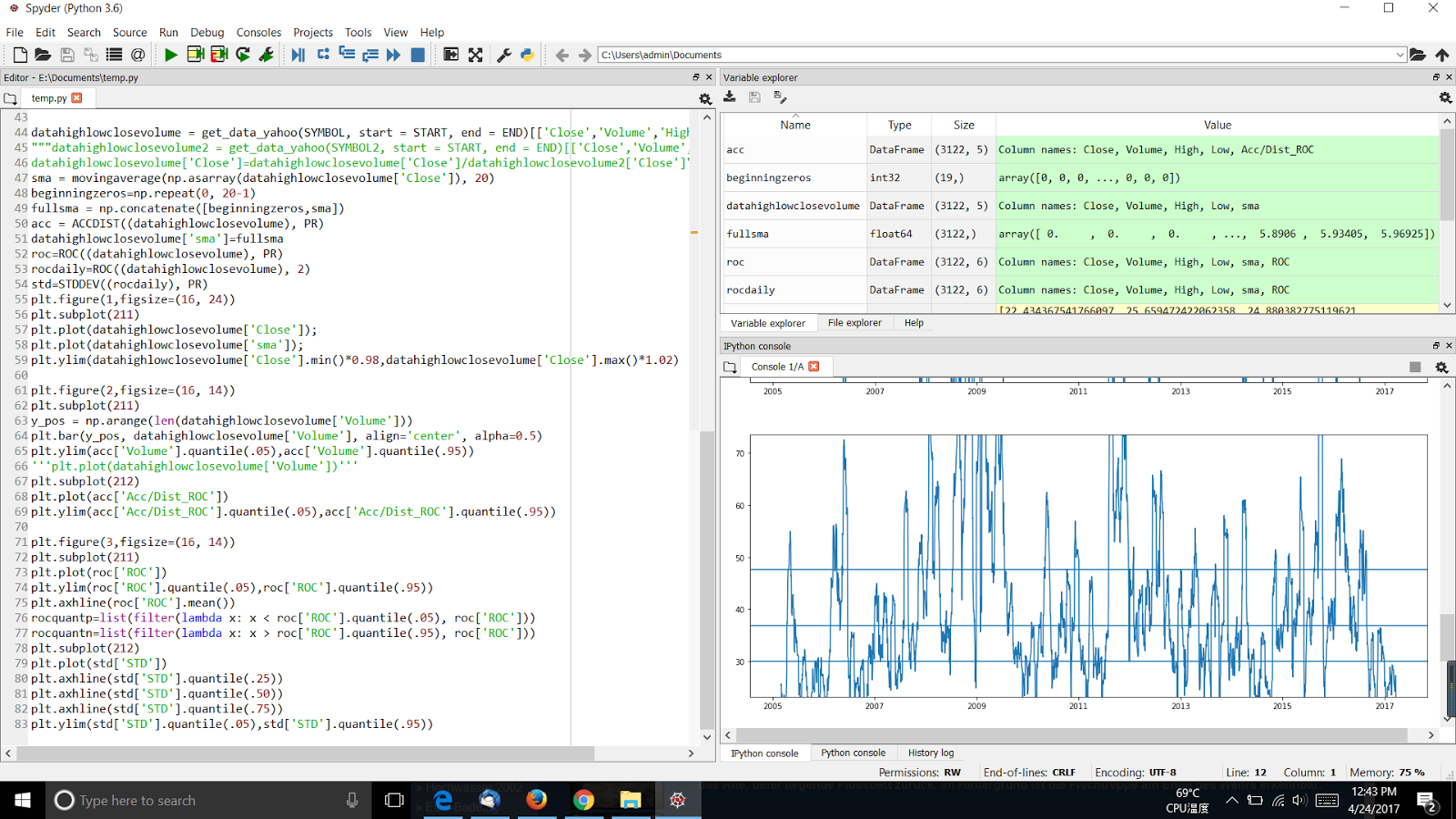Open run configuration settings

click(267, 56)
